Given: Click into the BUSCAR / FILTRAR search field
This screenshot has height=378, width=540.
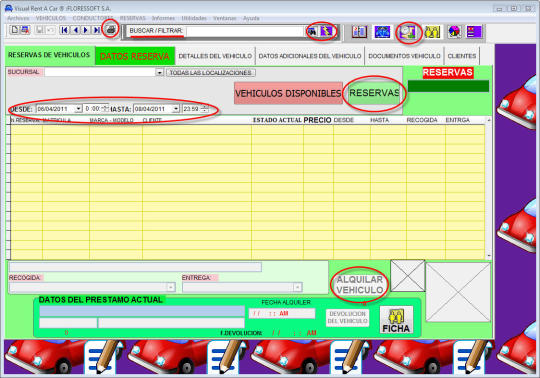Looking at the screenshot, I should click(x=245, y=31).
